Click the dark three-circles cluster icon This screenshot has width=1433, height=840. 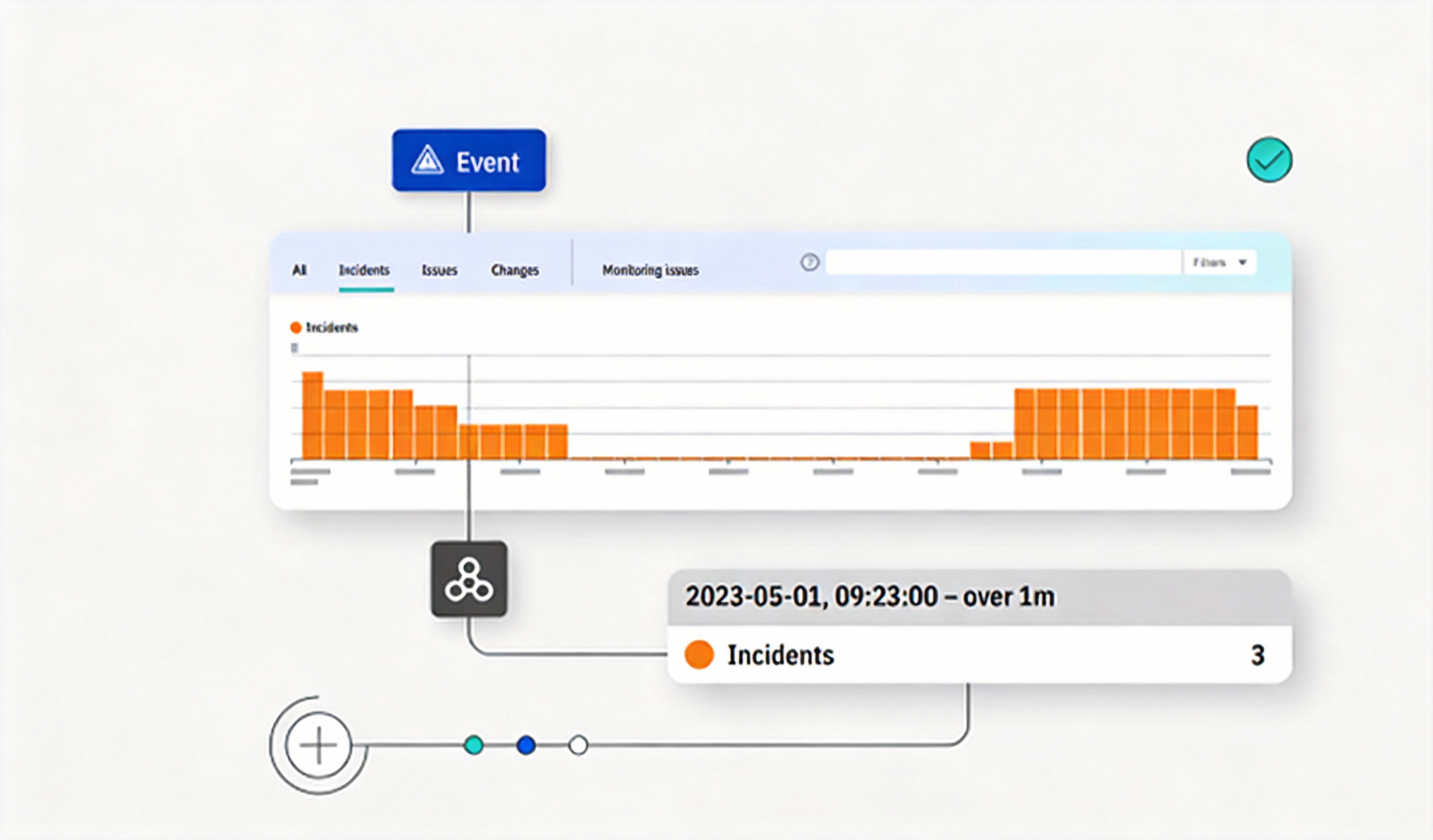tap(468, 579)
